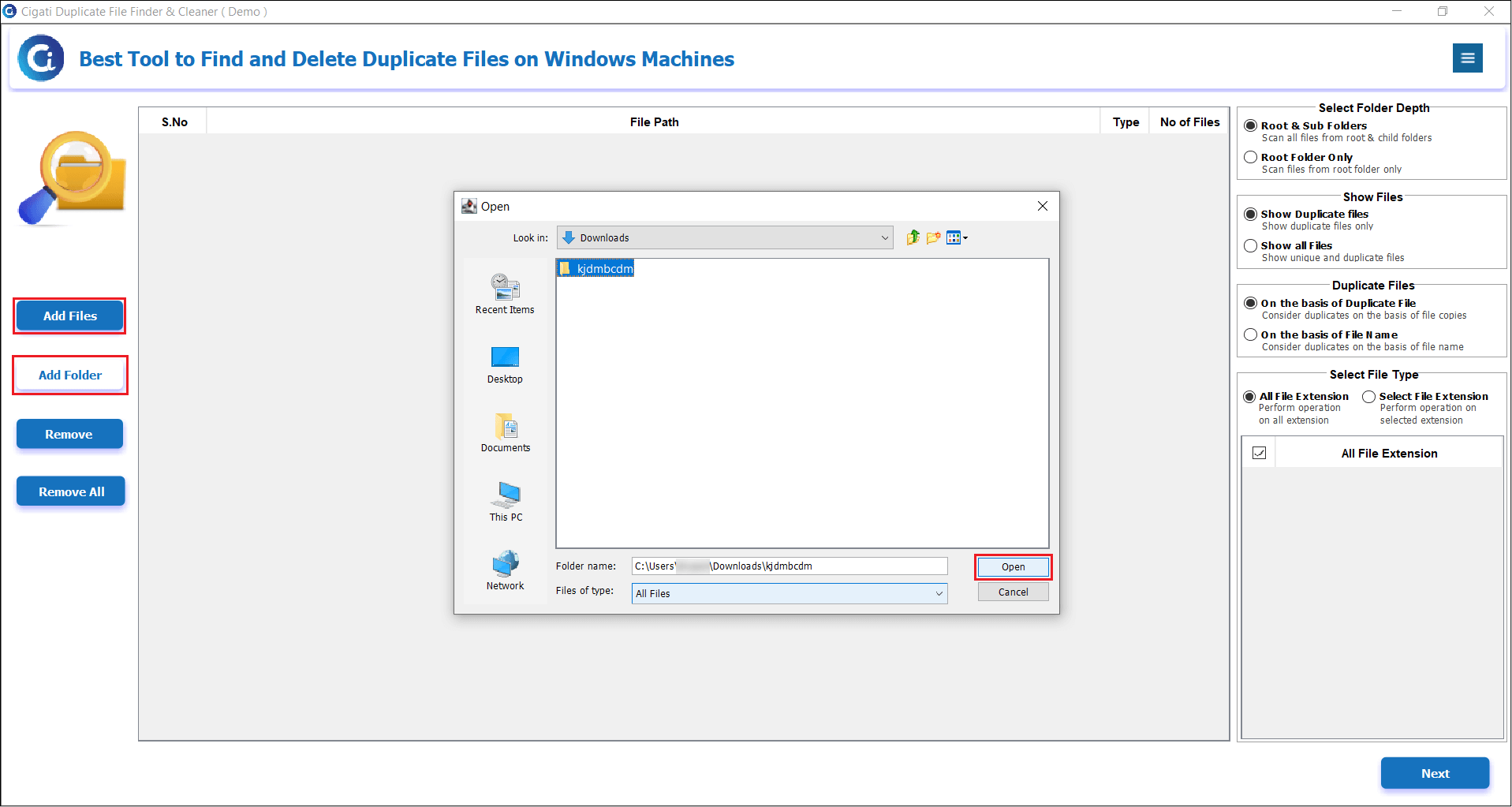1512x807 pixels.
Task: Close the Cigati application window
Action: 1489,11
